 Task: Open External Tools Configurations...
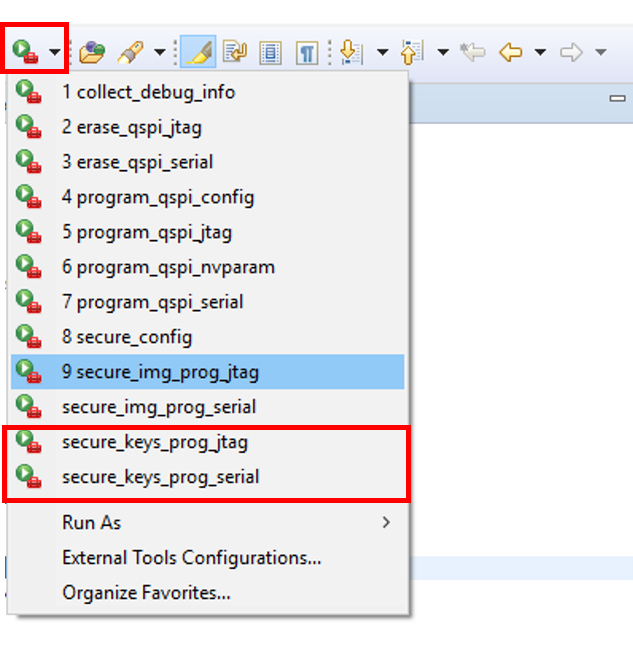pos(208,558)
